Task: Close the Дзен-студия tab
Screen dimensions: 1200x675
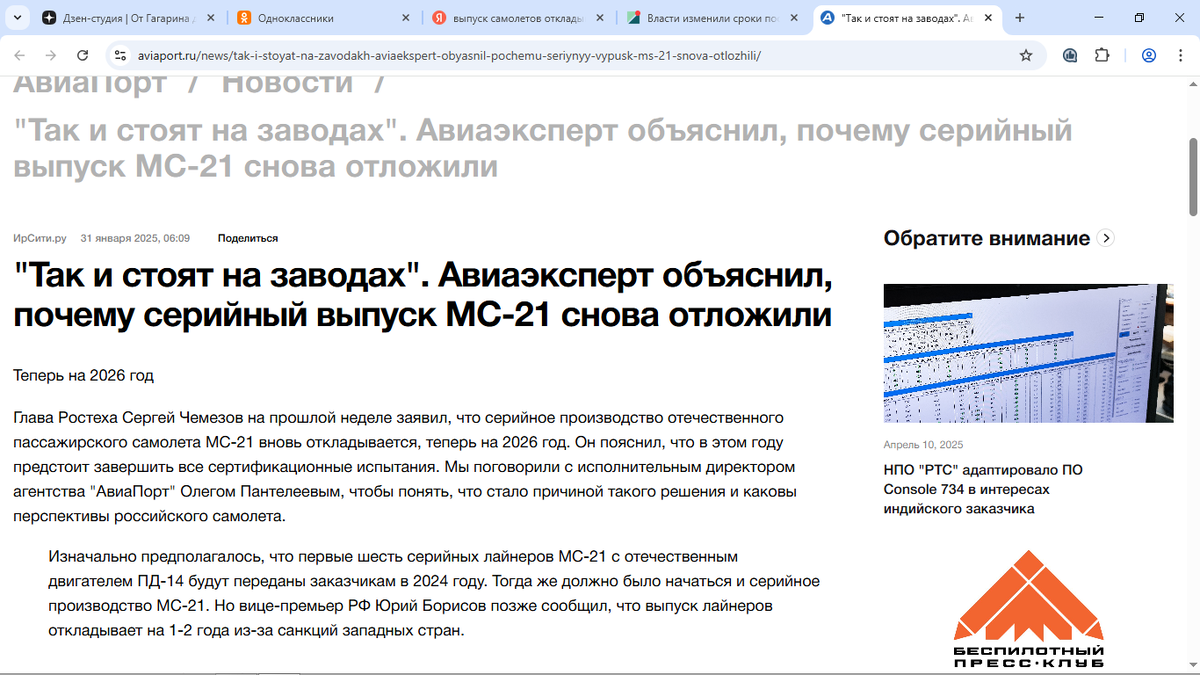Action: pyautogui.click(x=210, y=18)
